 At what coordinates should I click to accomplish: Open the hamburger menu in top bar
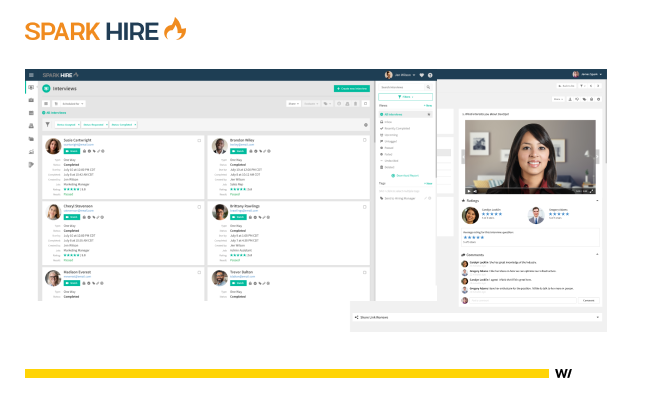tap(31, 75)
